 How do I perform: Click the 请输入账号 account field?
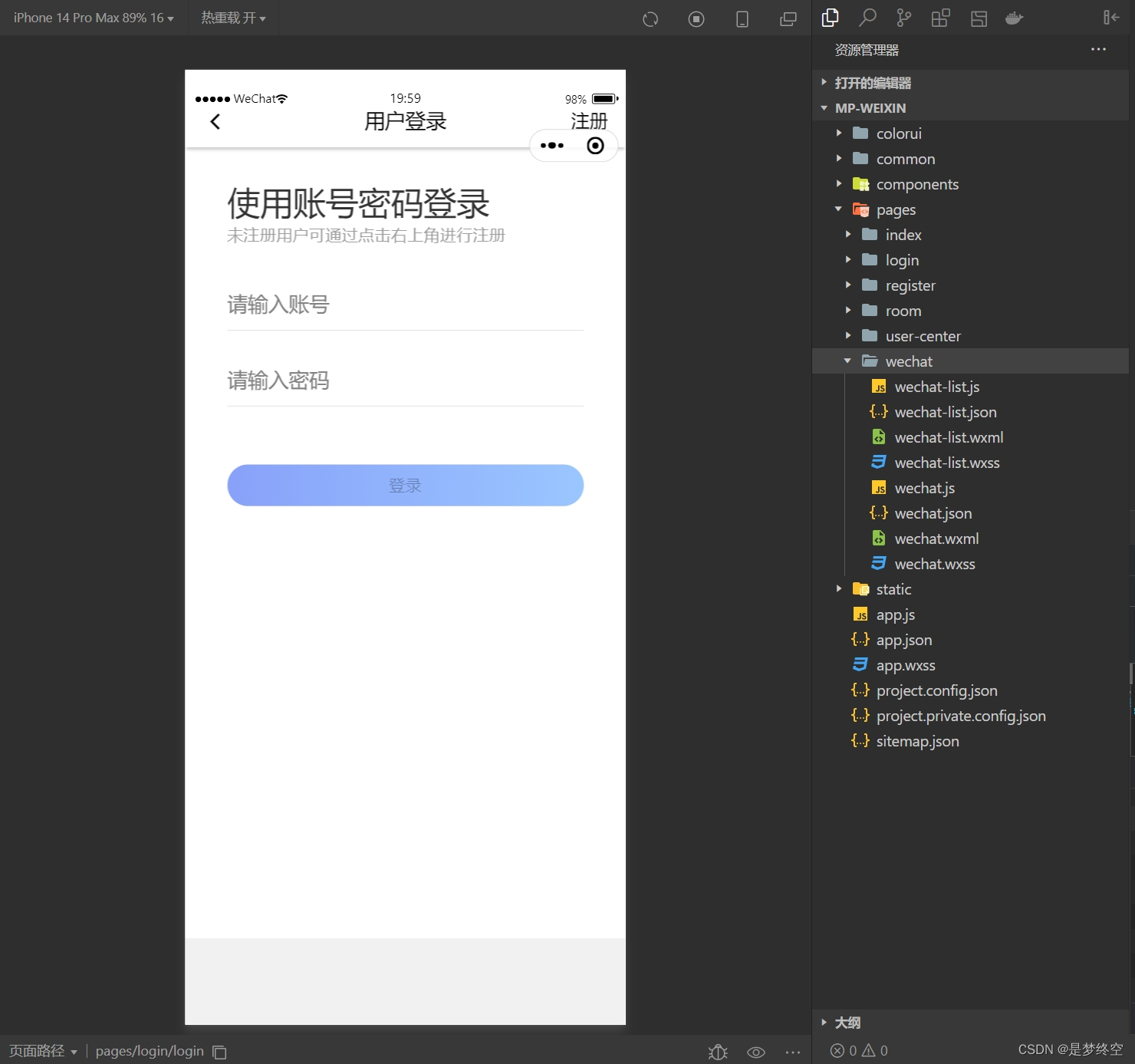[406, 305]
